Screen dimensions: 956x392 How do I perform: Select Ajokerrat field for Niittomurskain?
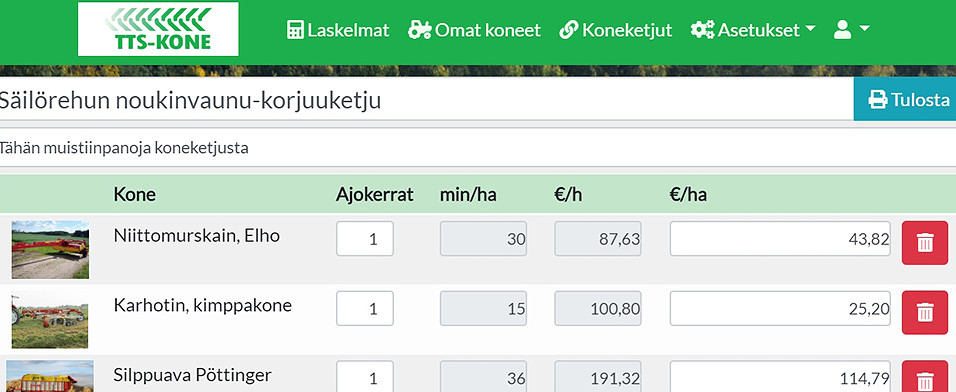365,239
